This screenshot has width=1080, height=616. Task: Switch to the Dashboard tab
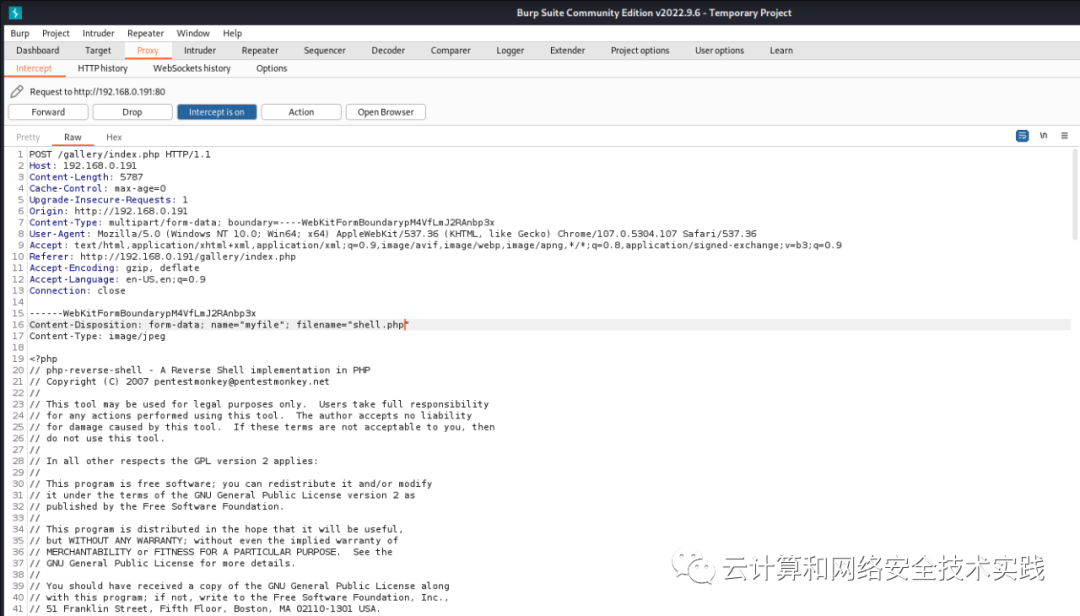38,50
